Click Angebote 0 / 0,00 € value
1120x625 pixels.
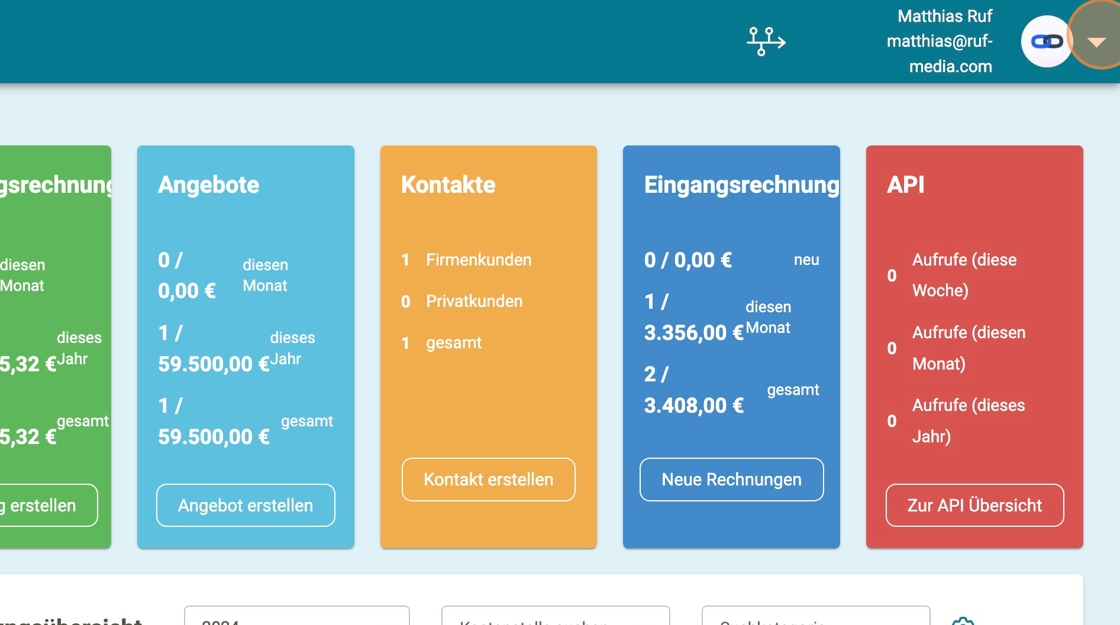[186, 275]
